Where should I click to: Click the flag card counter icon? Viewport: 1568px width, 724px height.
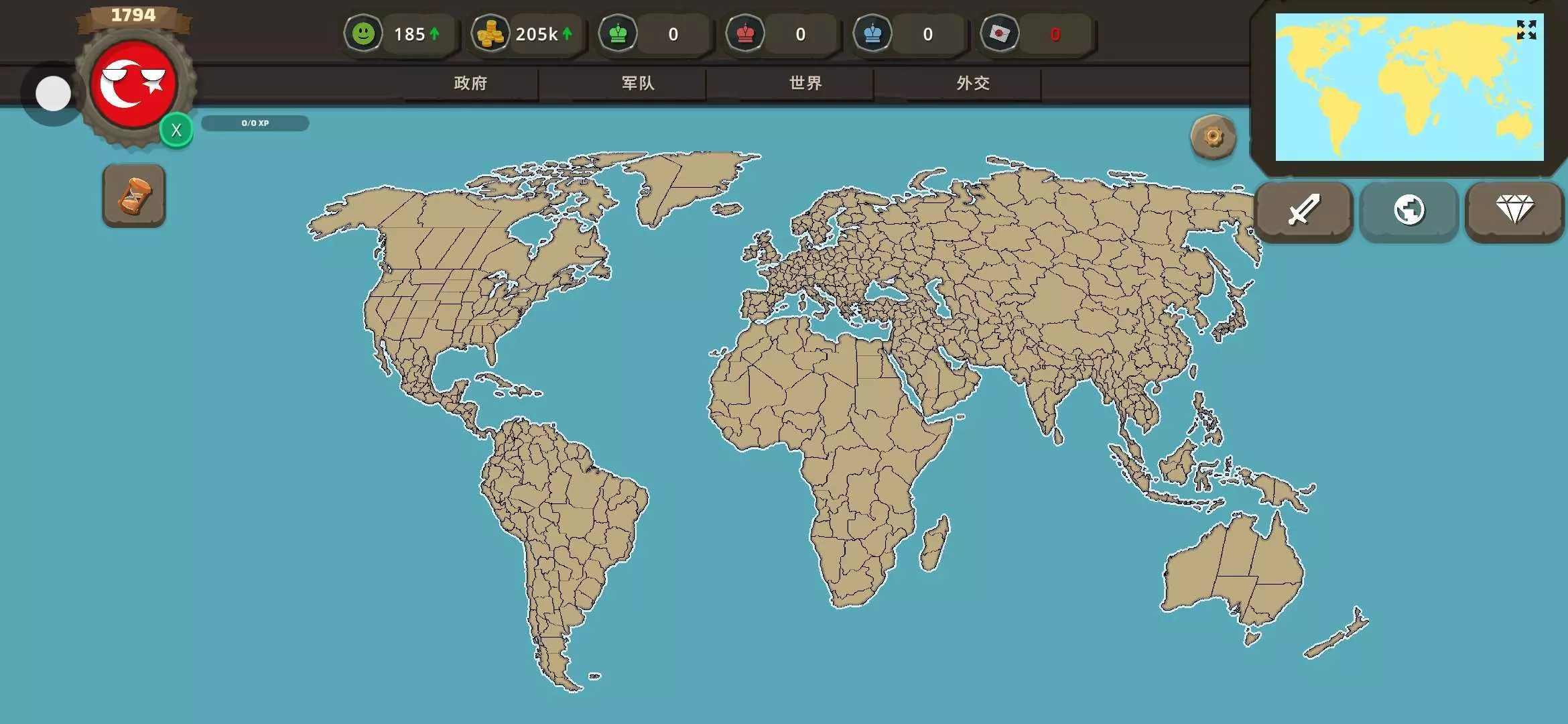1000,34
